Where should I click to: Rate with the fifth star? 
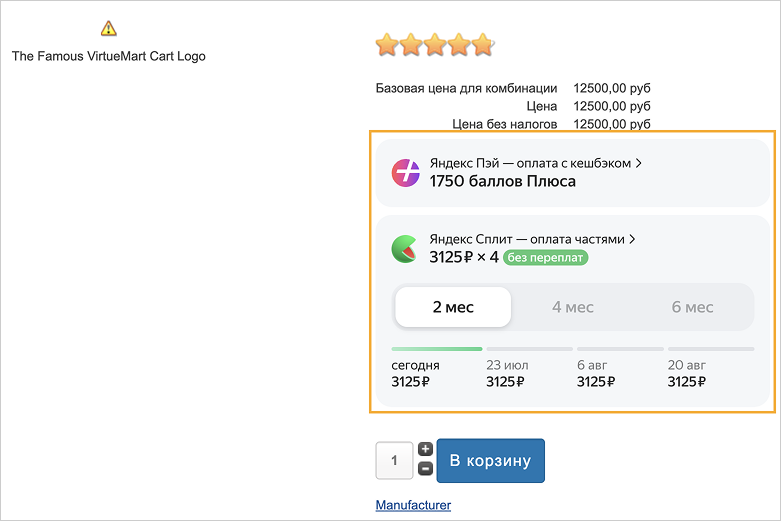[x=483, y=44]
